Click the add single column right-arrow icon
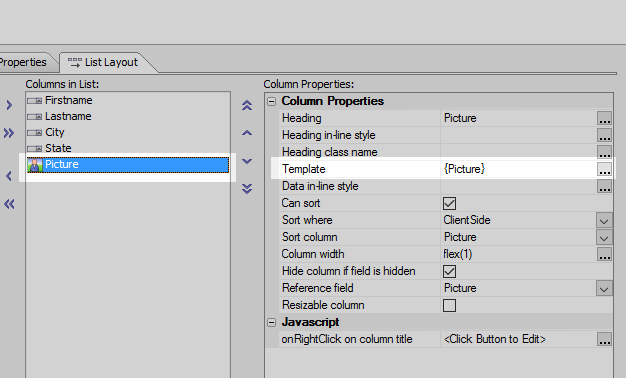Viewport: 626px width, 378px height. pyautogui.click(x=9, y=105)
